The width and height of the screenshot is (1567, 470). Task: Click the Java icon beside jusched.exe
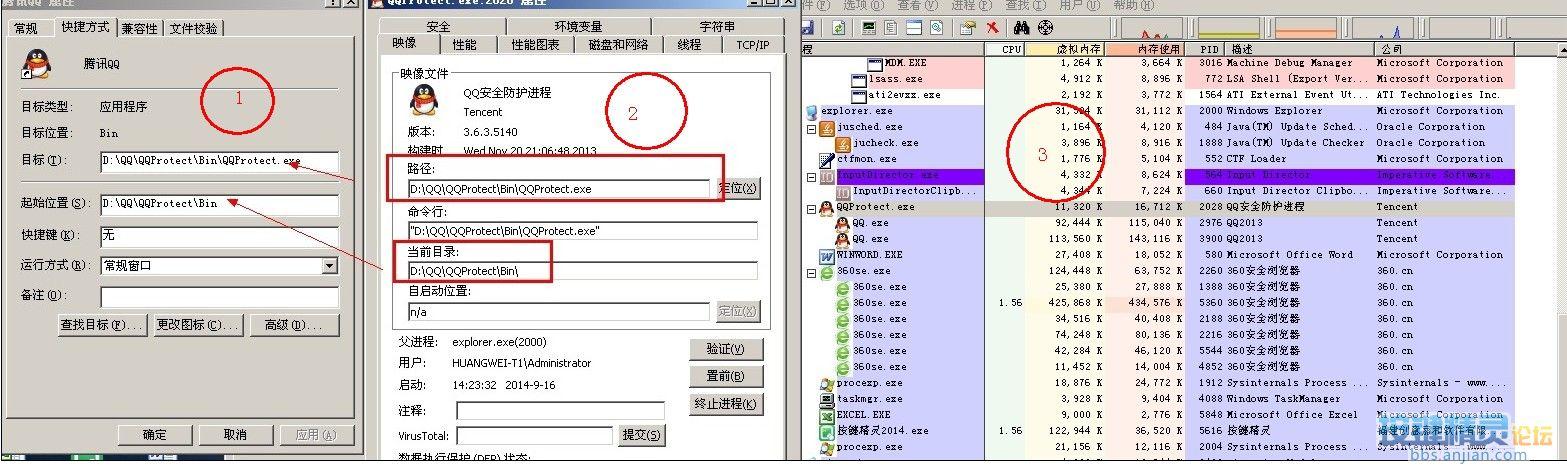[x=826, y=127]
